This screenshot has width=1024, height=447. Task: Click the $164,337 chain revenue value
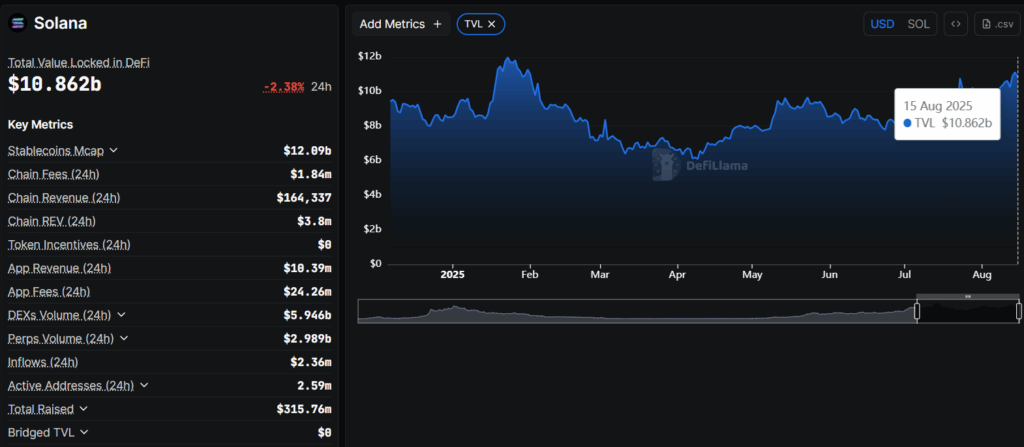pos(304,197)
